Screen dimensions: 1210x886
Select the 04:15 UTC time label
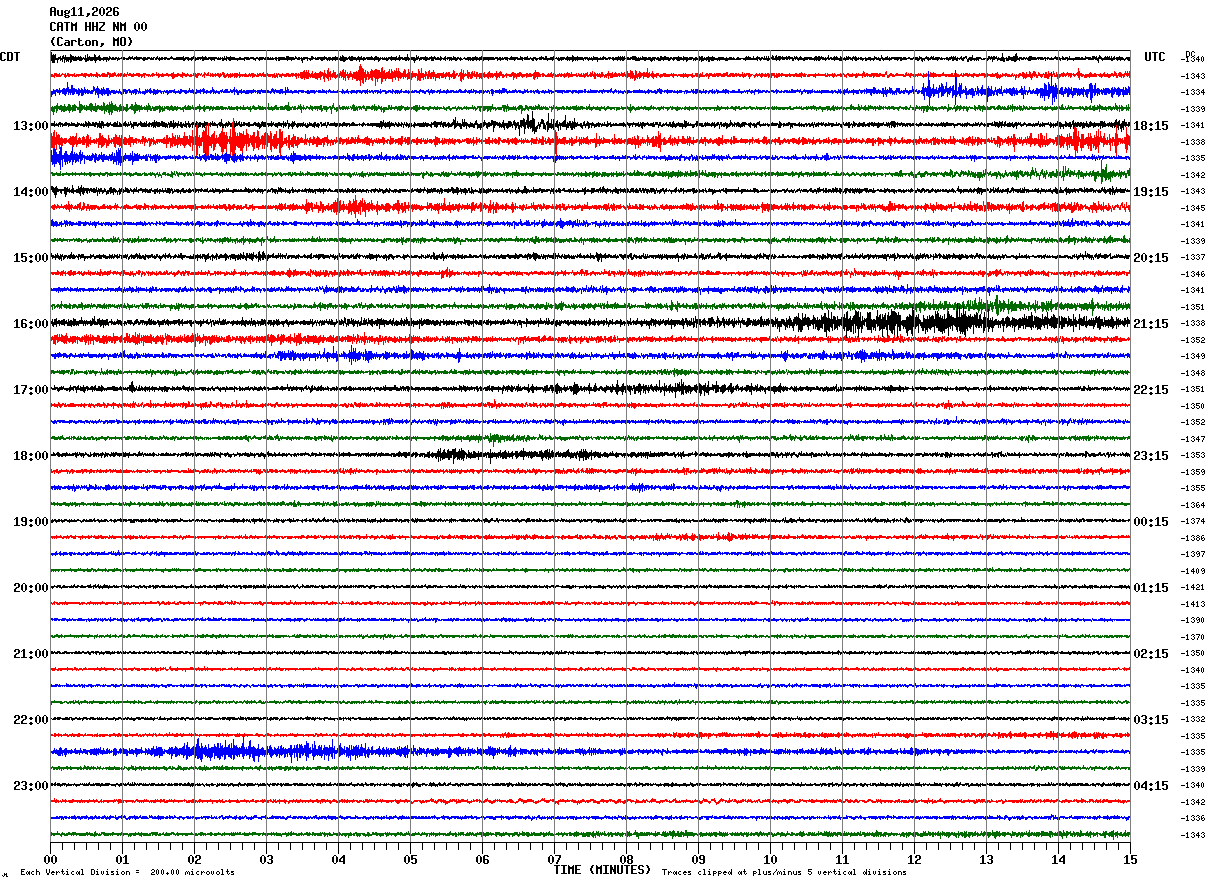[1151, 785]
